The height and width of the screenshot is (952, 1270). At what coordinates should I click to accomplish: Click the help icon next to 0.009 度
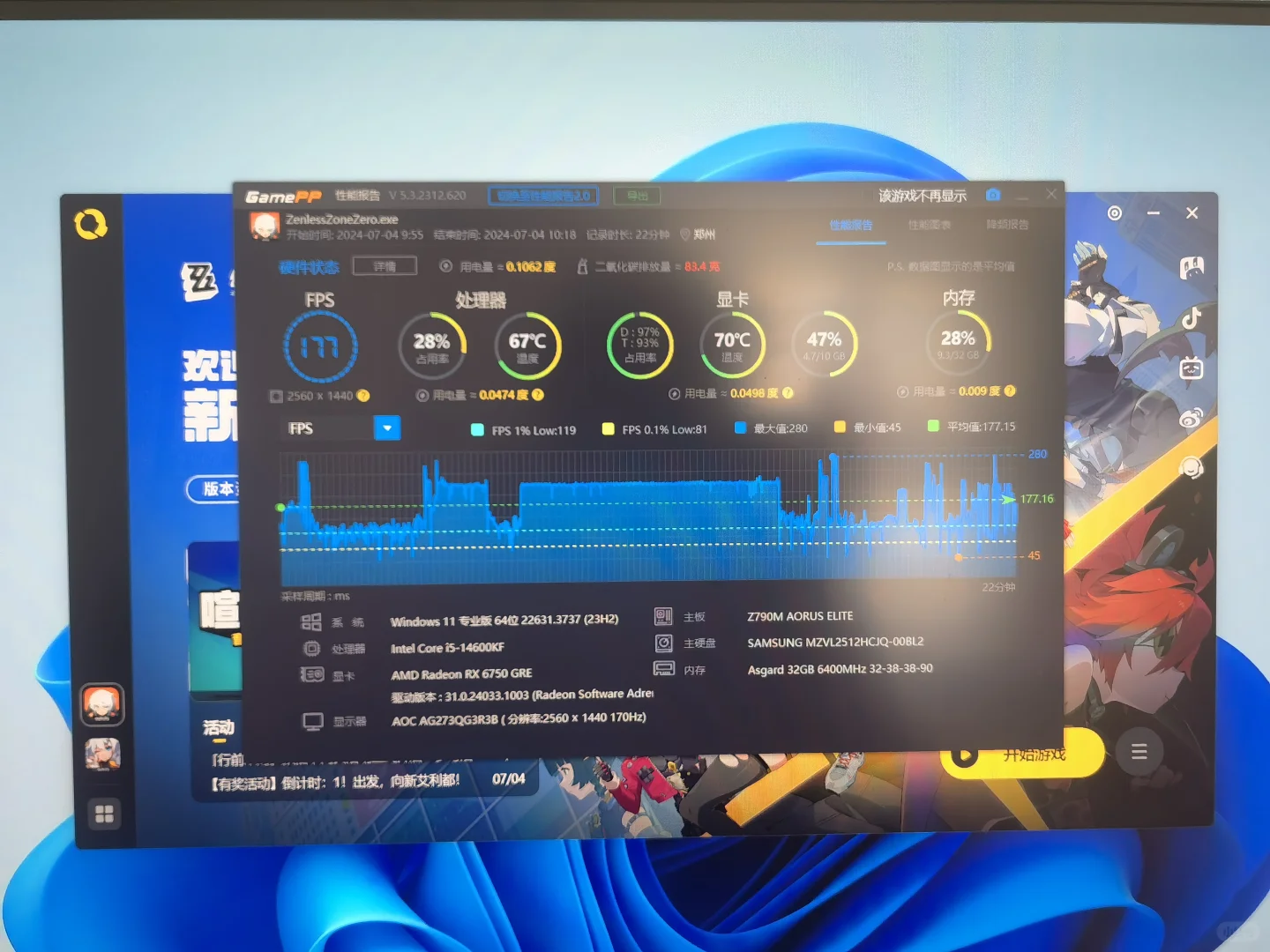[1010, 390]
